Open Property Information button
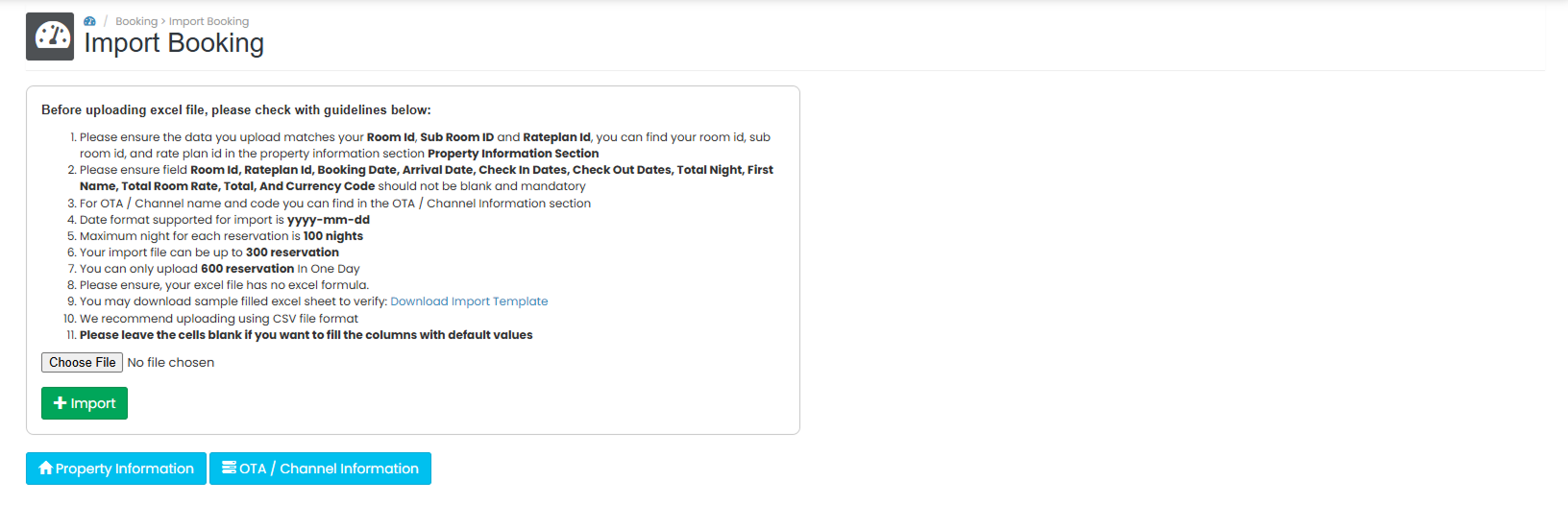Screen dimensions: 1568x505 coord(116,469)
